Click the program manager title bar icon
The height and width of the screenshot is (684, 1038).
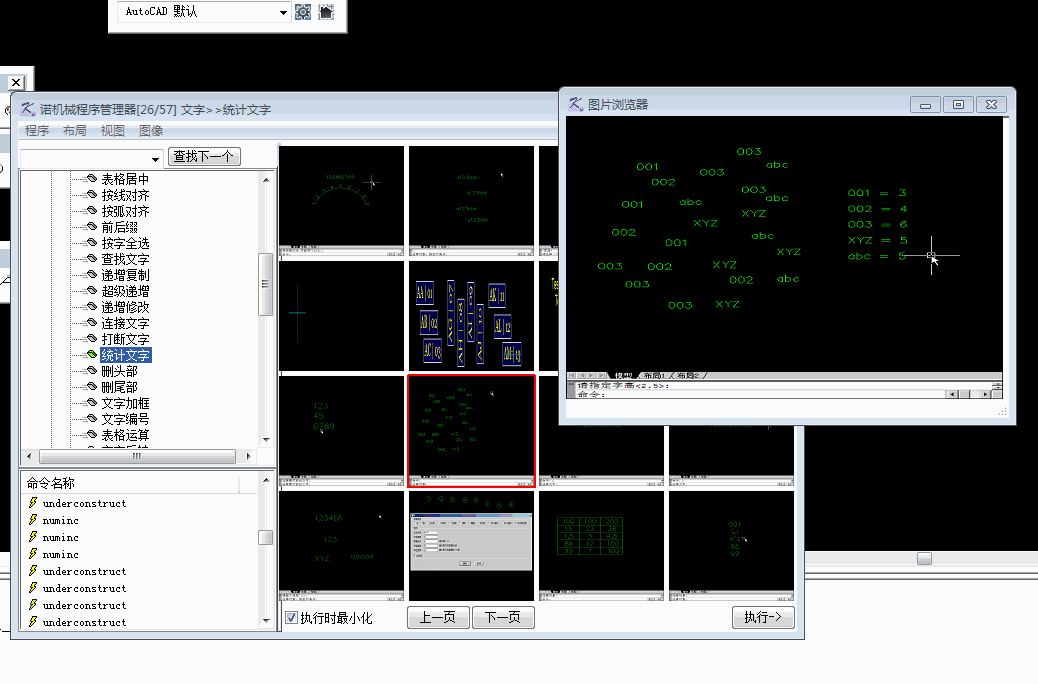(28, 109)
